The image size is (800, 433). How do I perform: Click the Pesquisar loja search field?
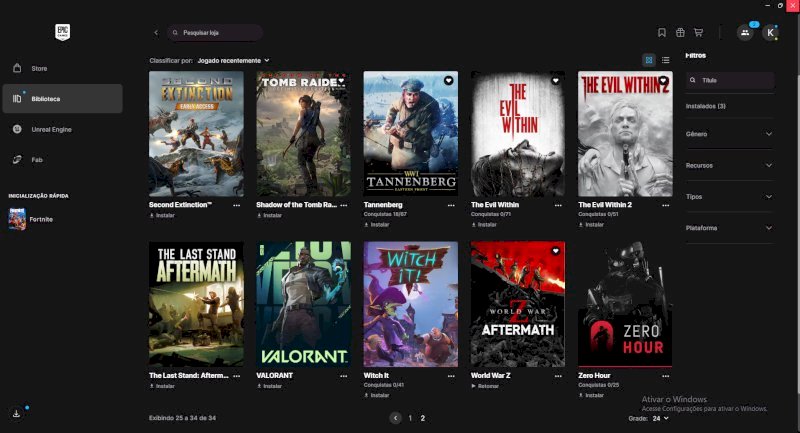click(x=215, y=33)
